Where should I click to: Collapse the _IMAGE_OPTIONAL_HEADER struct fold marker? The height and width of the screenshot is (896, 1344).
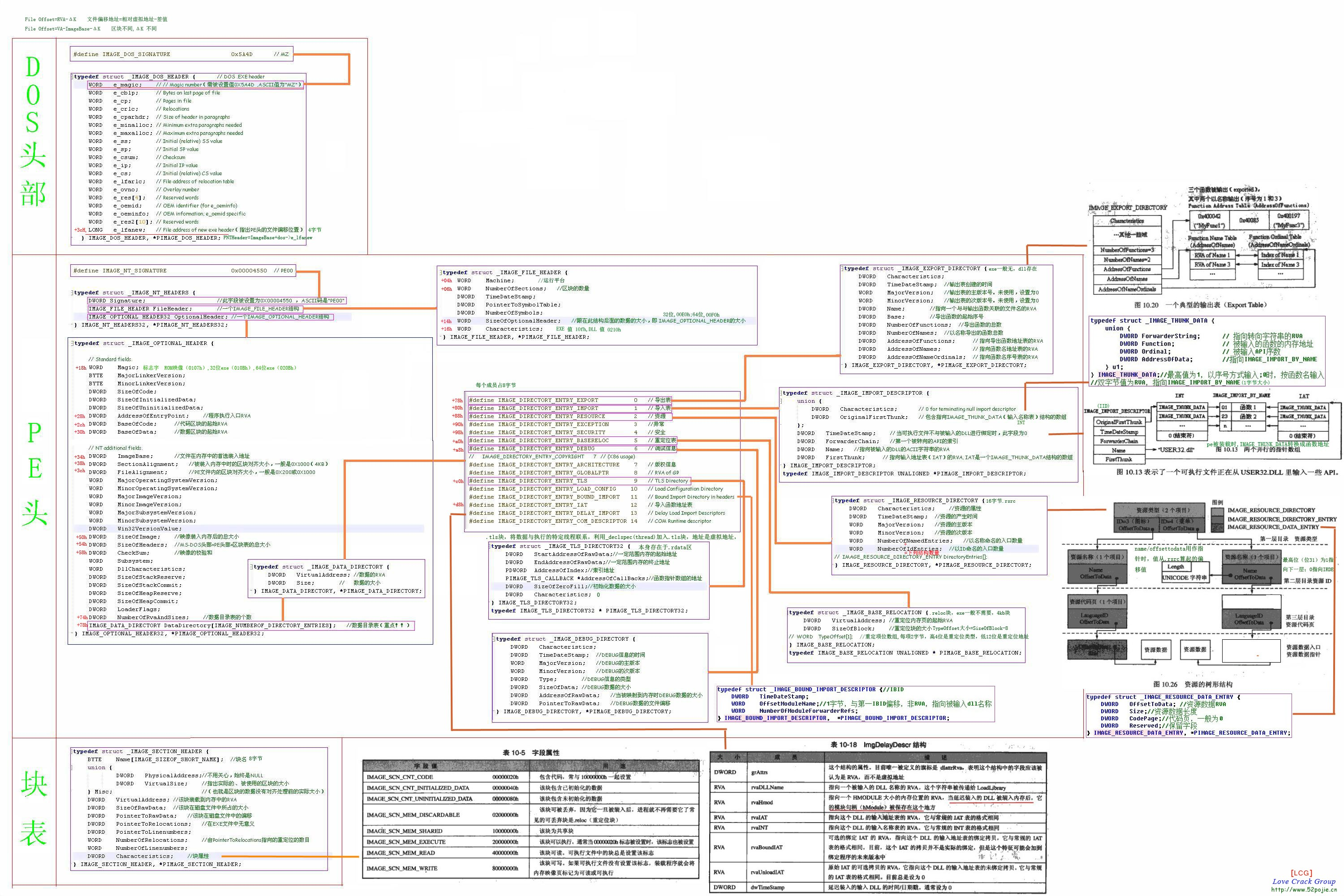(x=73, y=344)
